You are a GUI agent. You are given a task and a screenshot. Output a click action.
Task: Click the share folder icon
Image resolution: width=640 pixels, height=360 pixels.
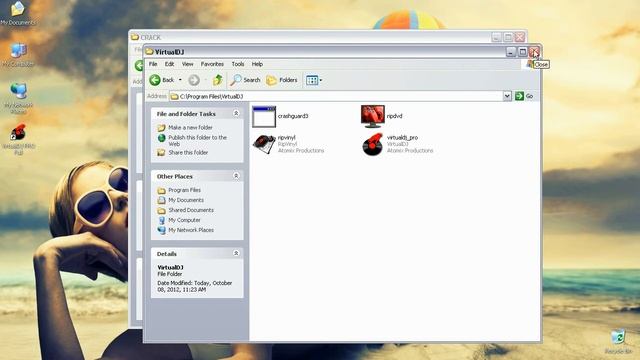(x=162, y=153)
